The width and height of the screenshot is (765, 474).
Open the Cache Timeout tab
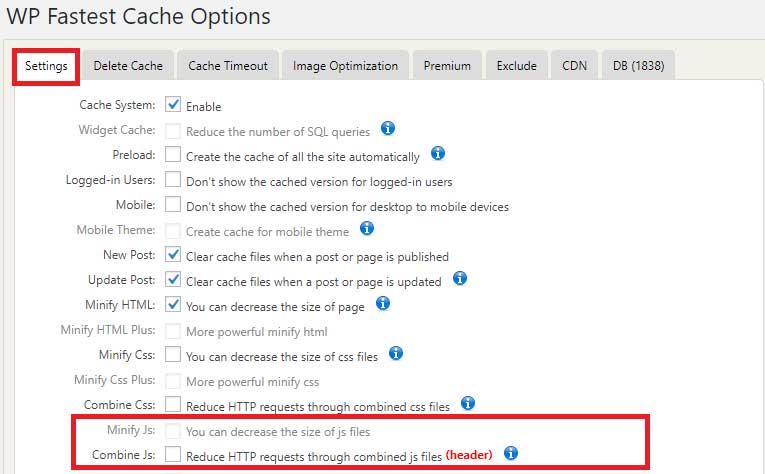point(228,65)
